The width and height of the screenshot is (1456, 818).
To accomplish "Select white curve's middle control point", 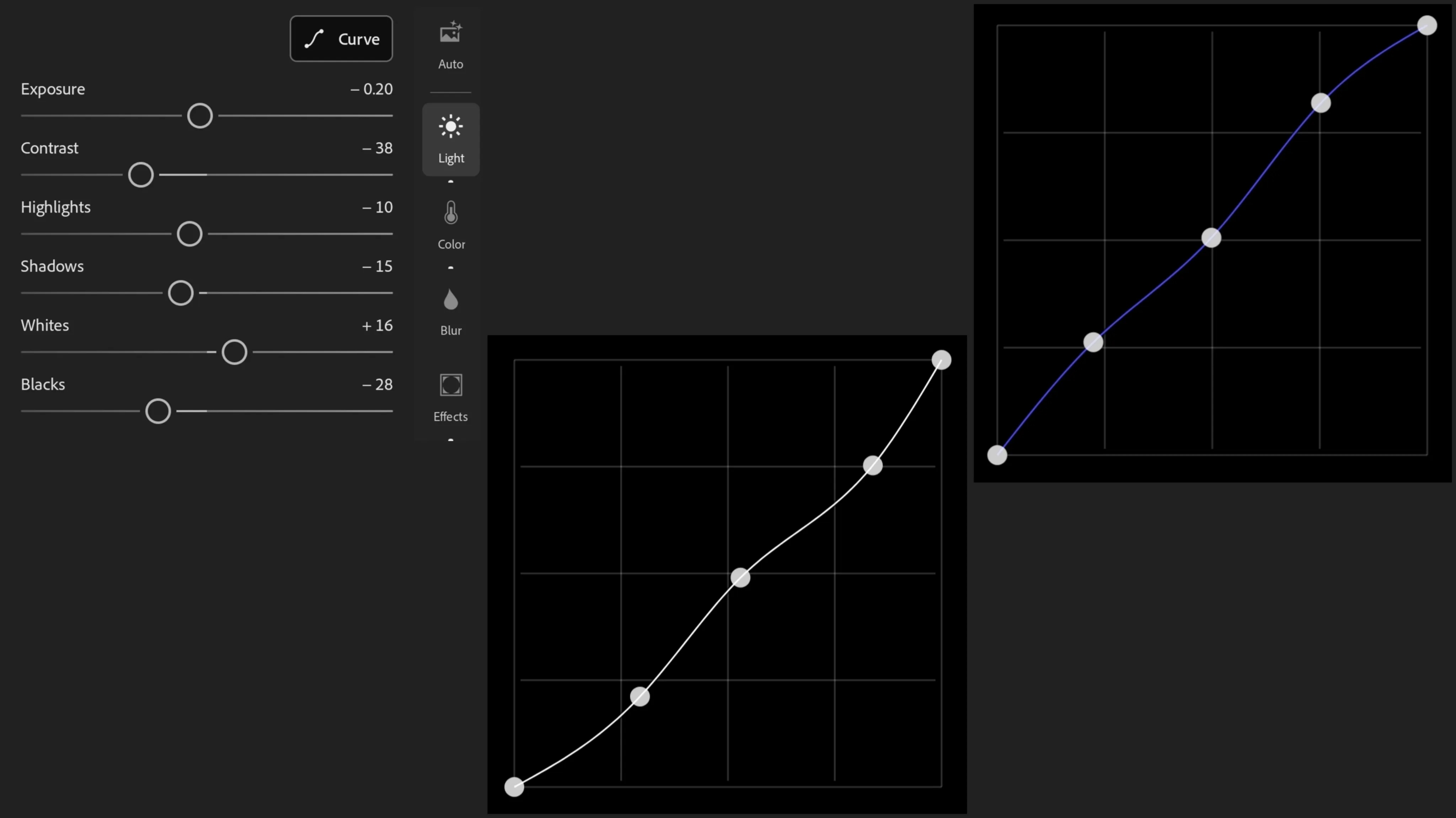I will tap(740, 577).
